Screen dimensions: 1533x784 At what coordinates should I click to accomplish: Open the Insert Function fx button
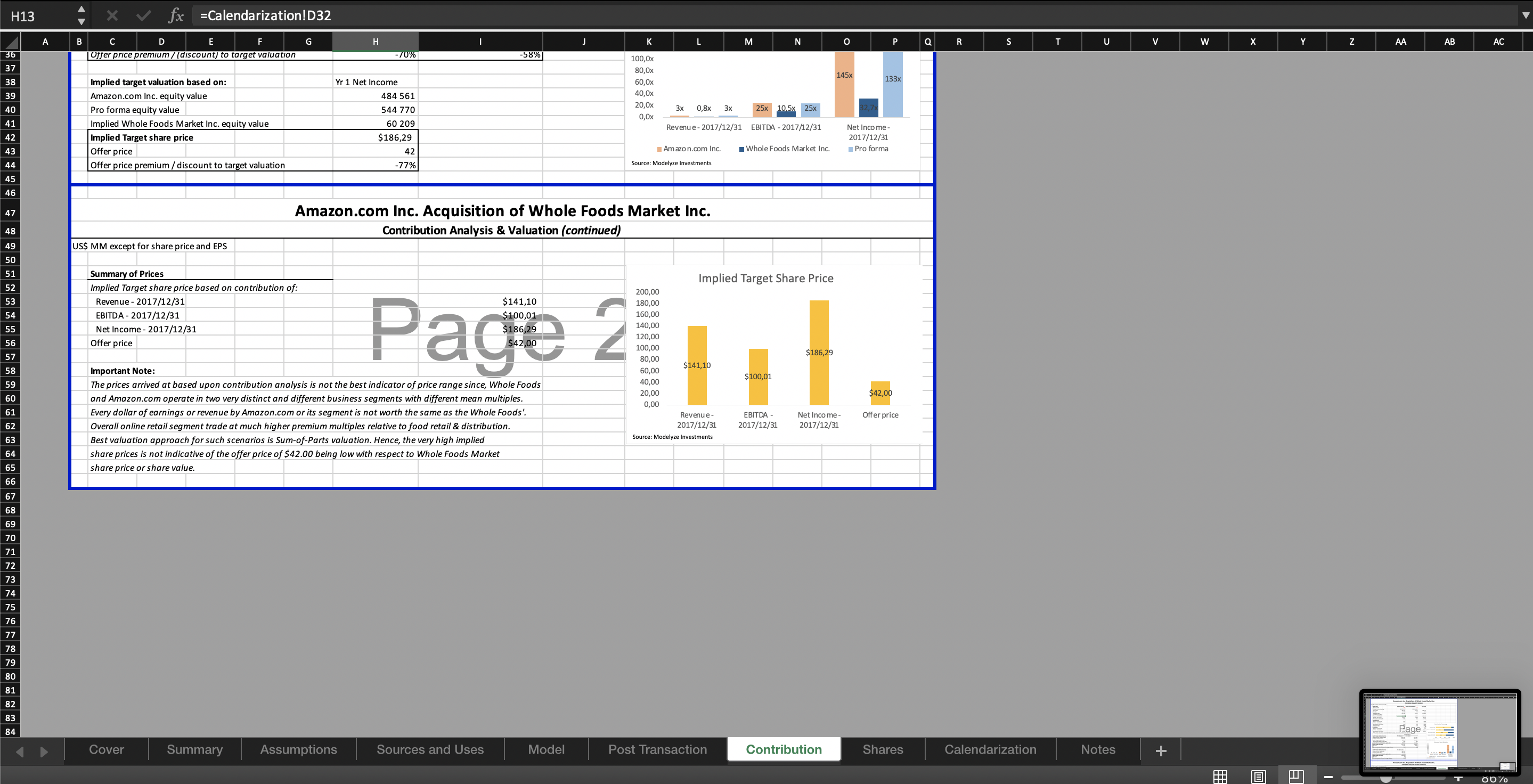[x=176, y=15]
